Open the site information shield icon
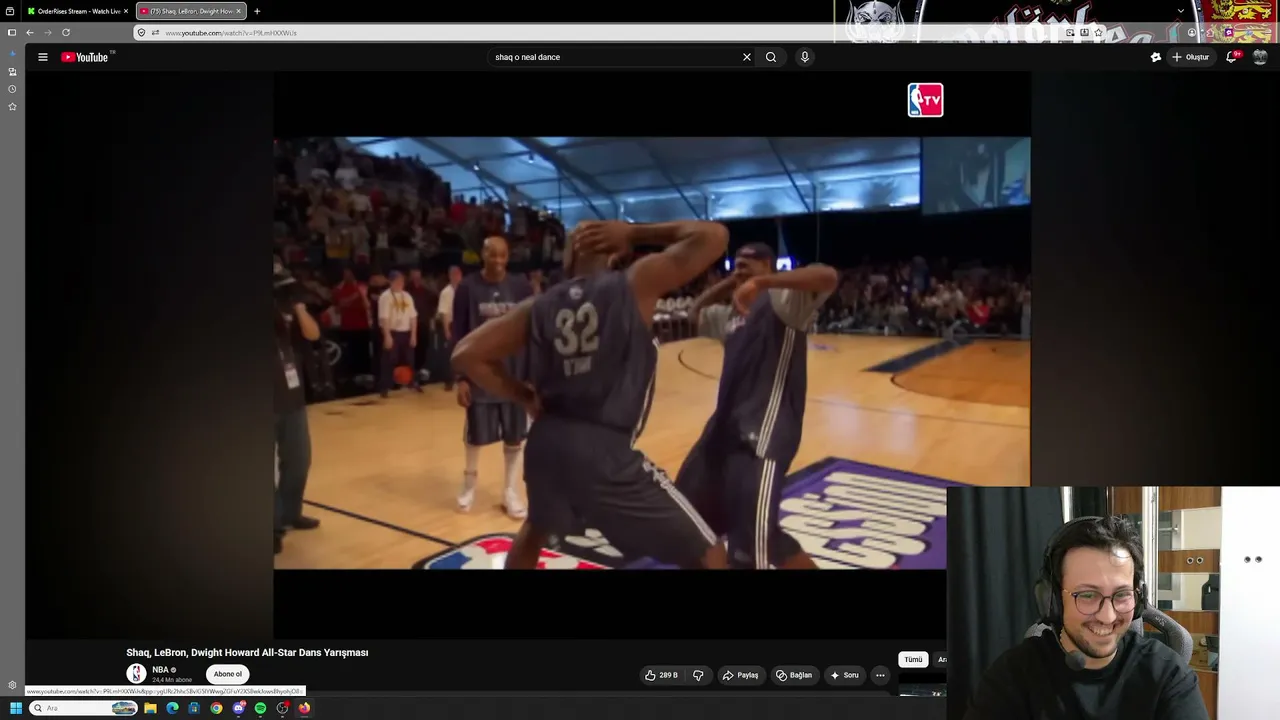Viewport: 1280px width, 720px height. [x=141, y=32]
